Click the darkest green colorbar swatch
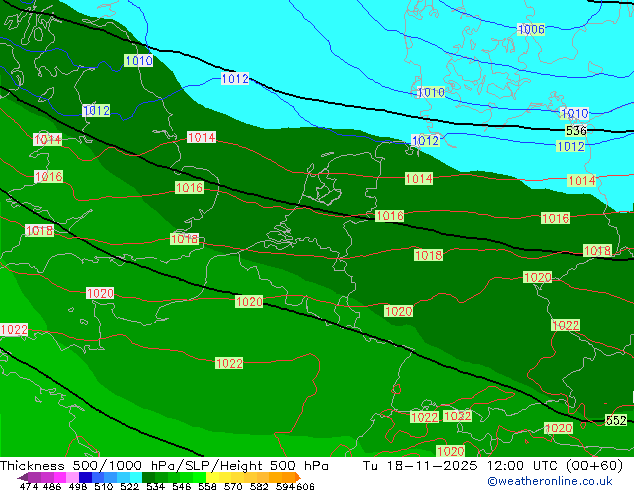Screen dimensions: 634x490 148,477
